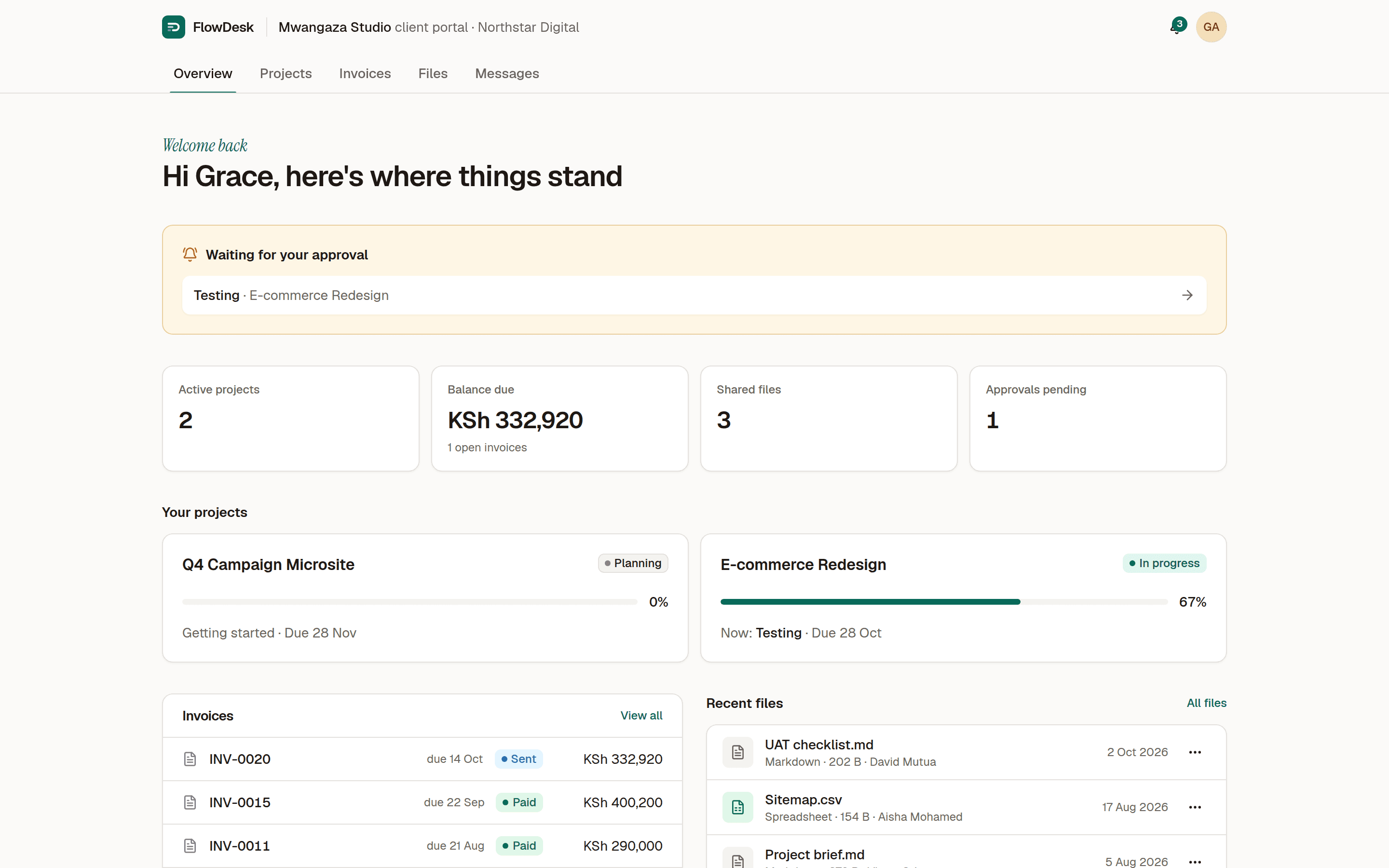
Task: Click the document icon for INV-0015
Action: tap(190, 802)
